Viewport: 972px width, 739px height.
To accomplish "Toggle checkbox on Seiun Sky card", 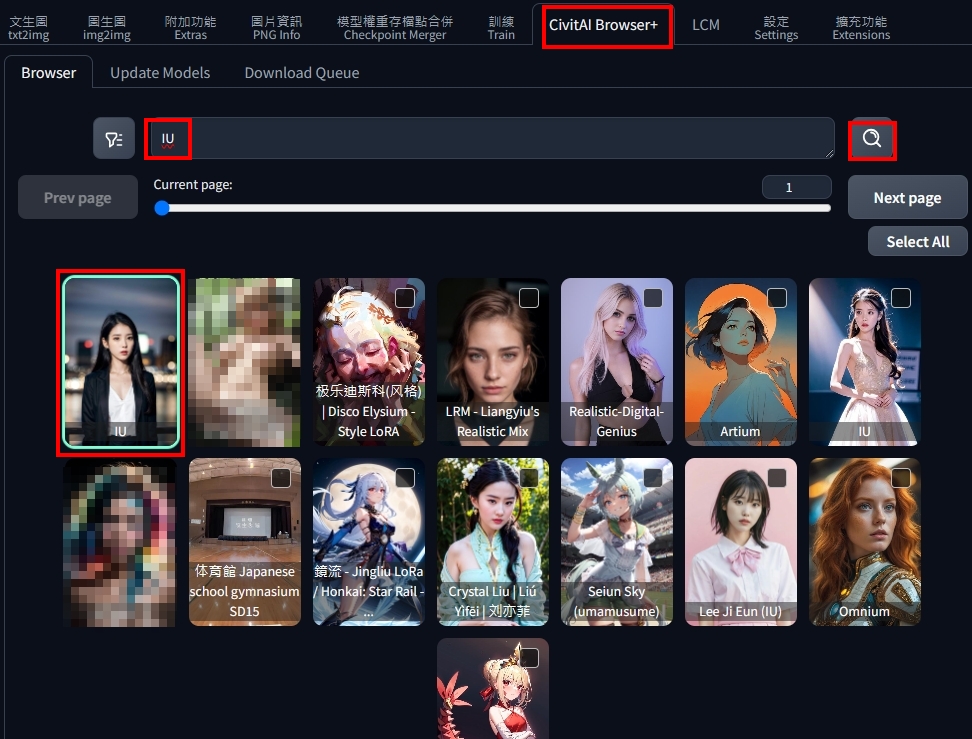I will (x=653, y=478).
